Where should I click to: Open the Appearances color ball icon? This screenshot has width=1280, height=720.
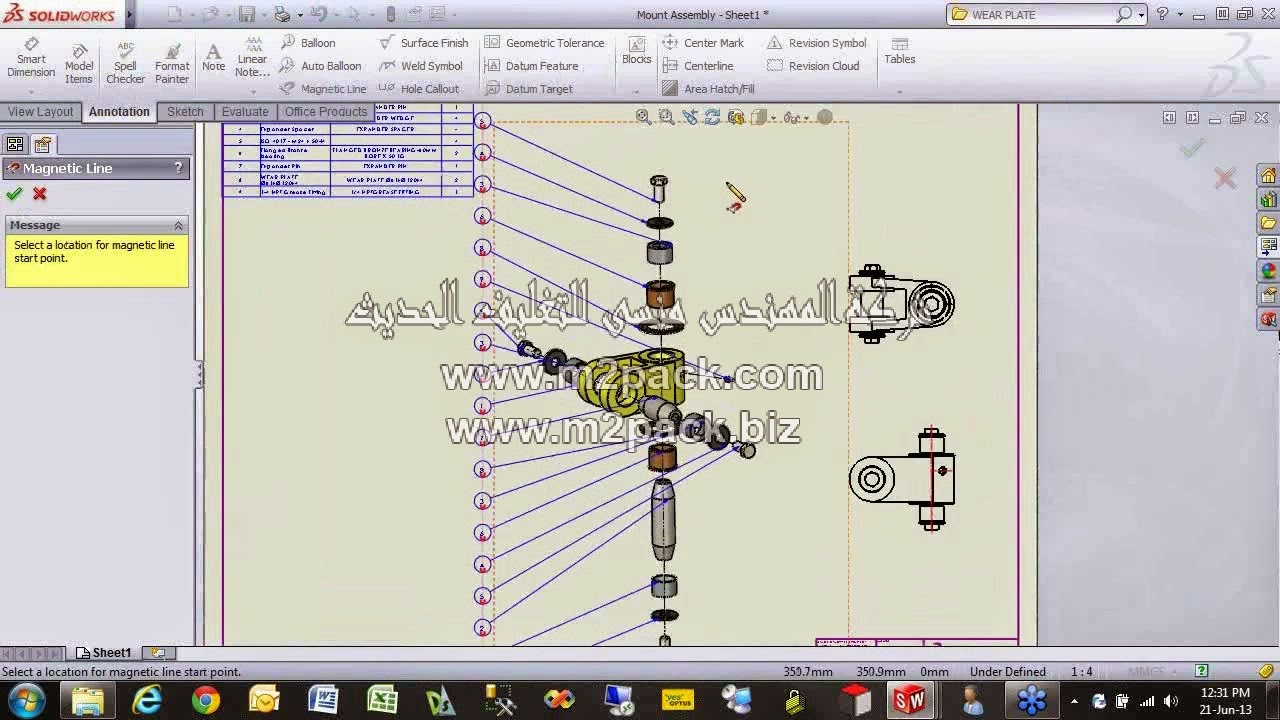[1268, 271]
